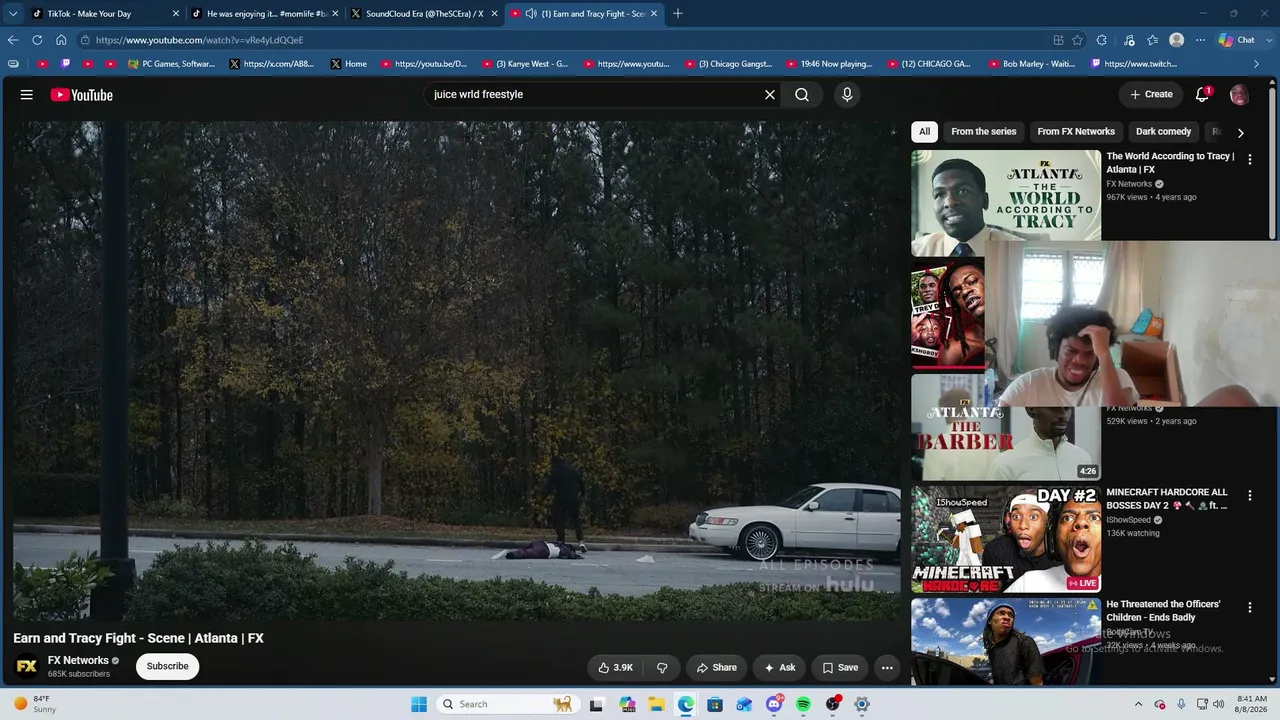Screen dimensions: 1280x720
Task: Like the video with 3.9K likes
Action: click(x=616, y=668)
